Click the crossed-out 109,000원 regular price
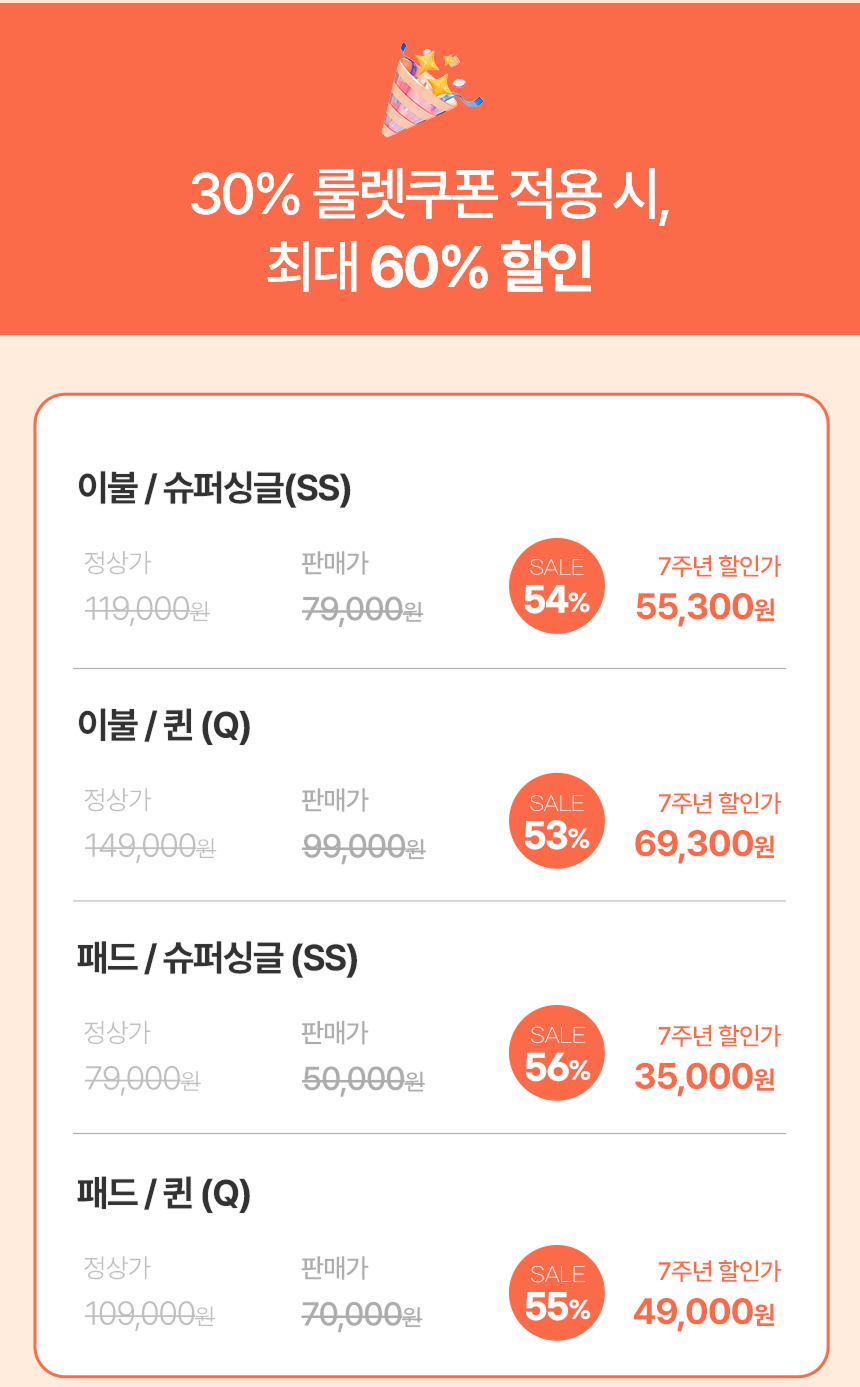860x1387 pixels. [150, 1314]
